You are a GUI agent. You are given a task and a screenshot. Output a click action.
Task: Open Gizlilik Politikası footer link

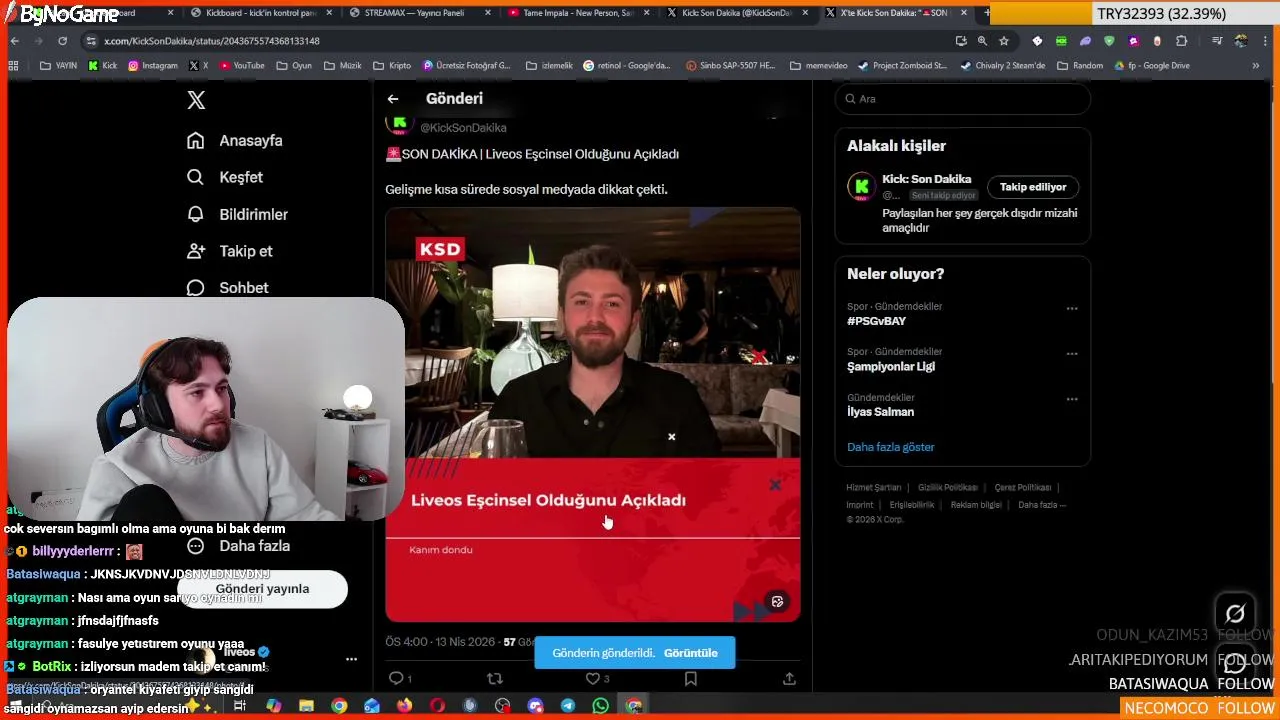click(x=948, y=487)
